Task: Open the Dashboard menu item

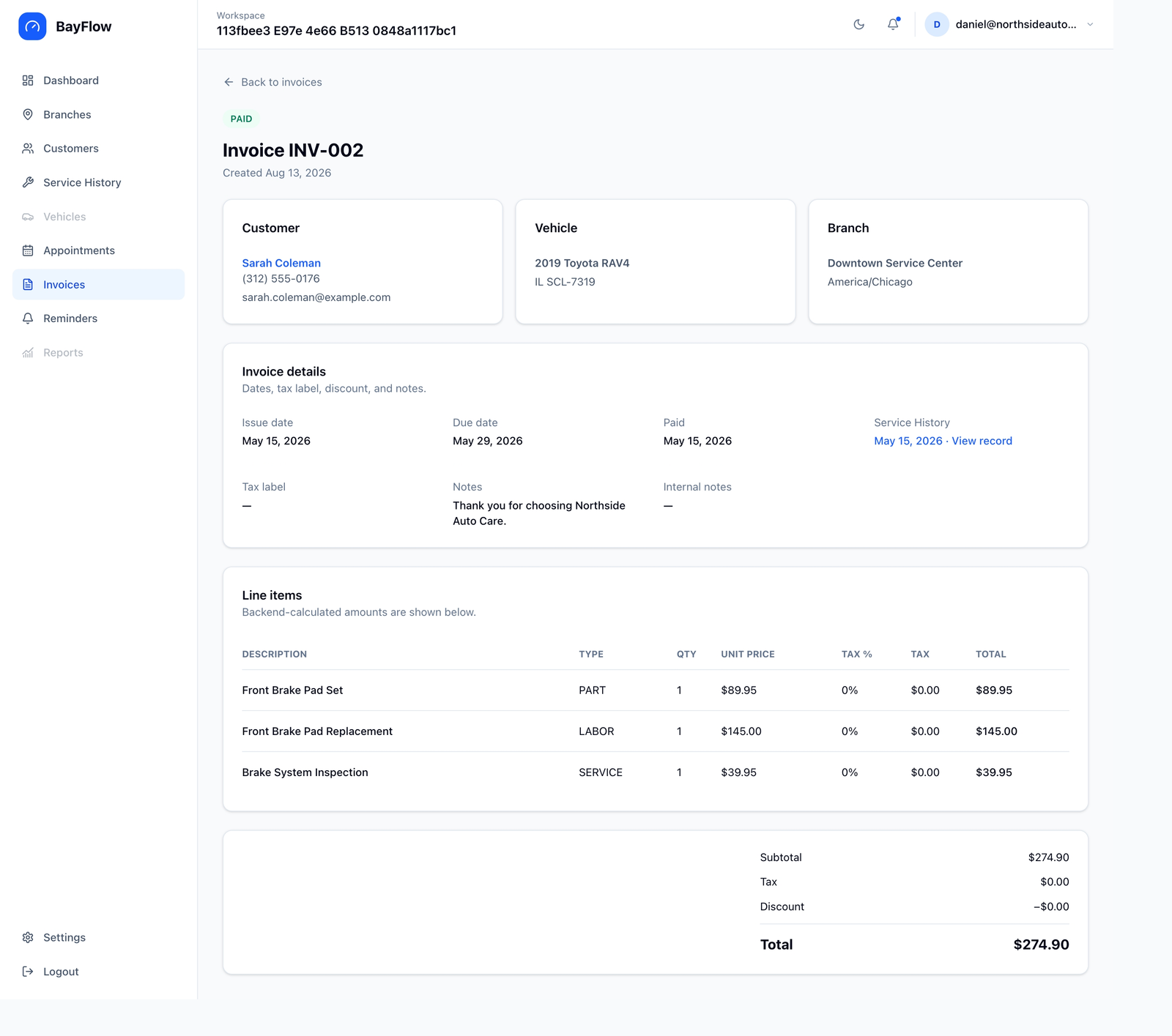Action: [98, 81]
